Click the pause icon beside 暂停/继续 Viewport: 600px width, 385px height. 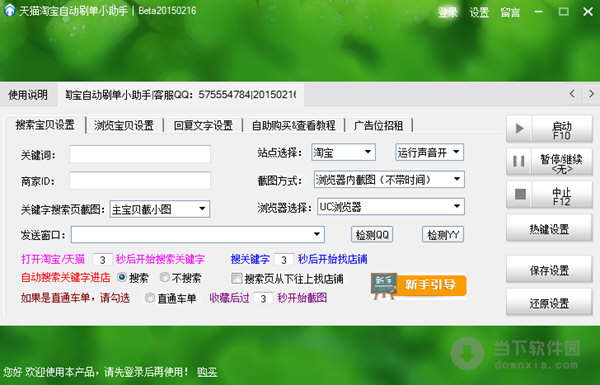coord(519,161)
